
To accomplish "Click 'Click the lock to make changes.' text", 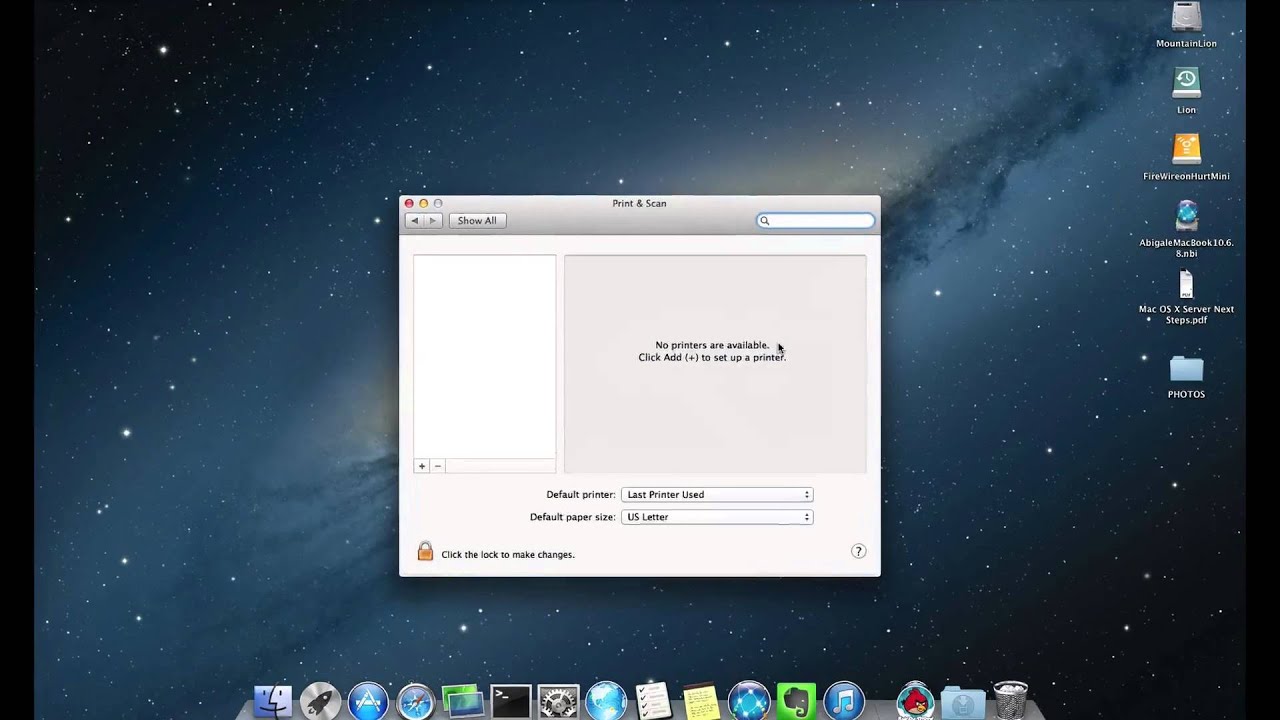I will pyautogui.click(x=508, y=554).
